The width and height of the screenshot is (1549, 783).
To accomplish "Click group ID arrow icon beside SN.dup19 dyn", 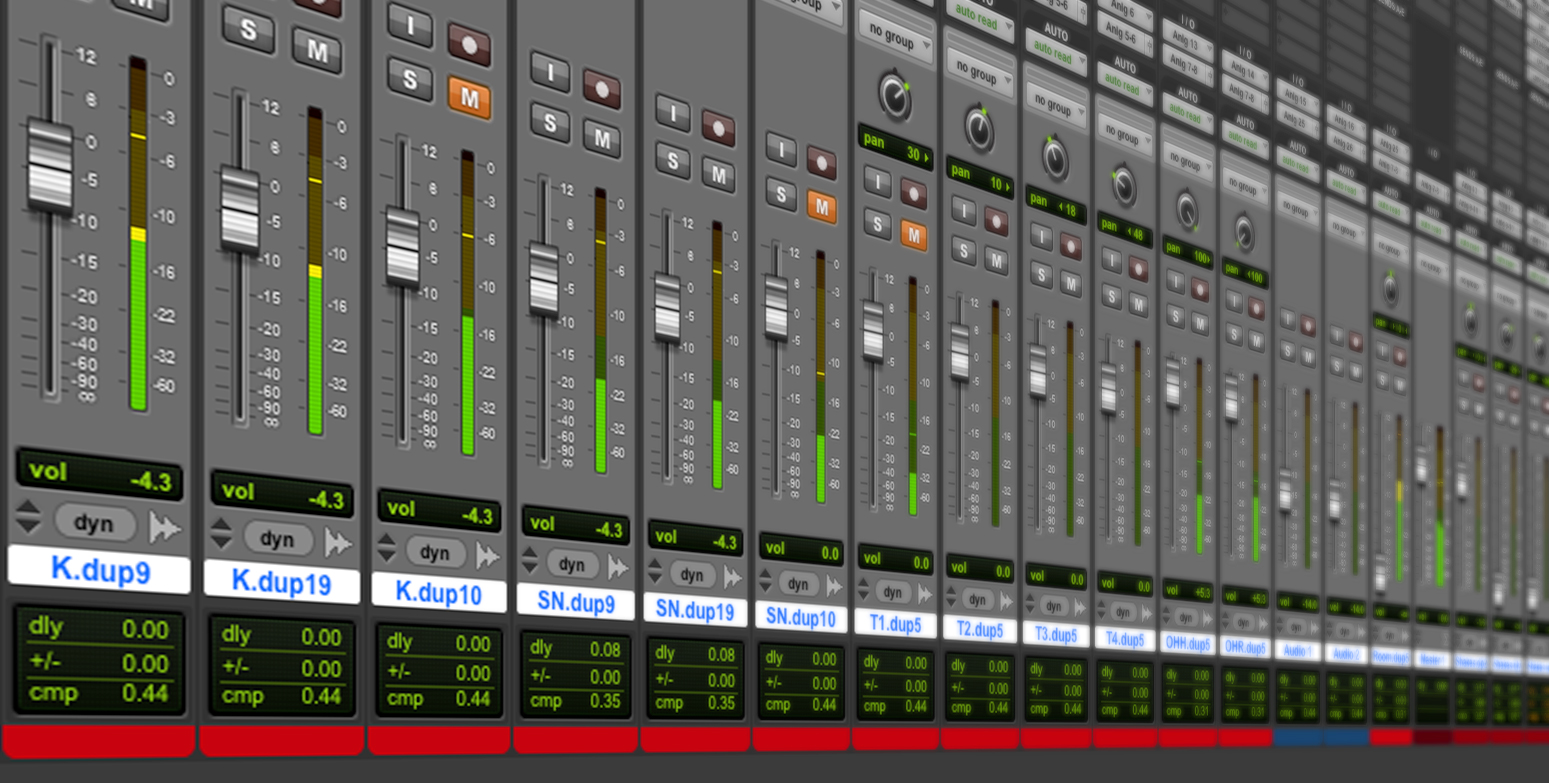I will (732, 578).
